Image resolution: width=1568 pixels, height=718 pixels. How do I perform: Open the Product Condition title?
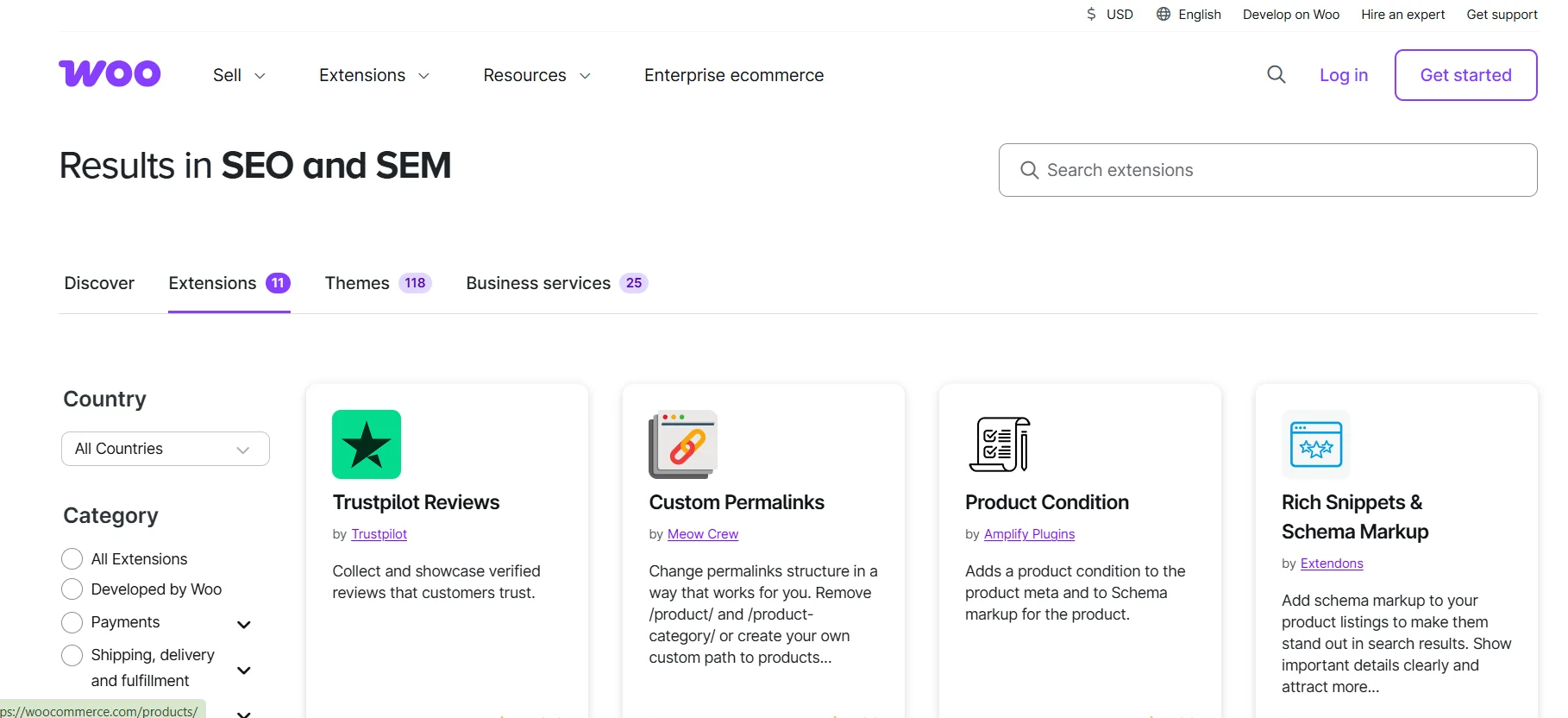pos(1047,502)
